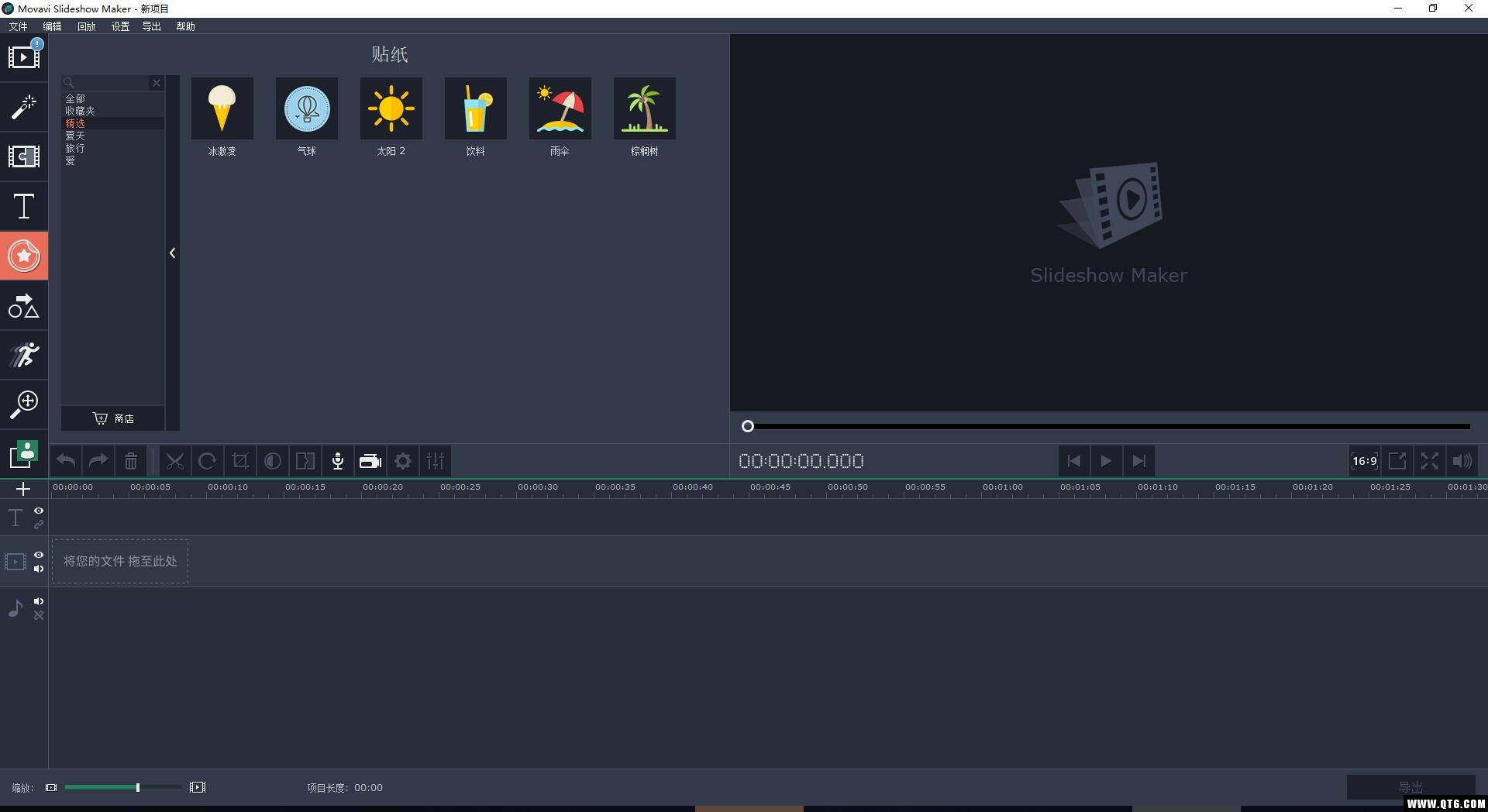Screen dimensions: 1488x812
Task: Click the record video camera icon
Action: (370, 461)
